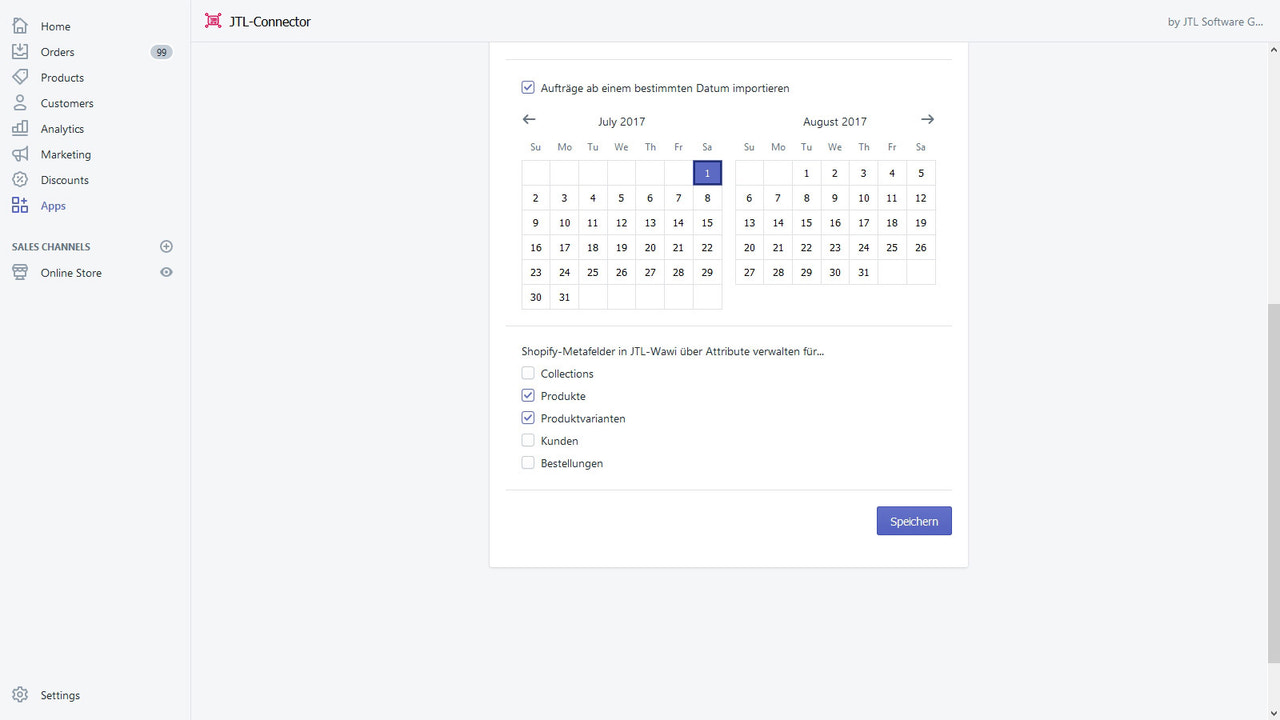
Task: Open the Home icon in the sidebar
Action: tap(20, 25)
